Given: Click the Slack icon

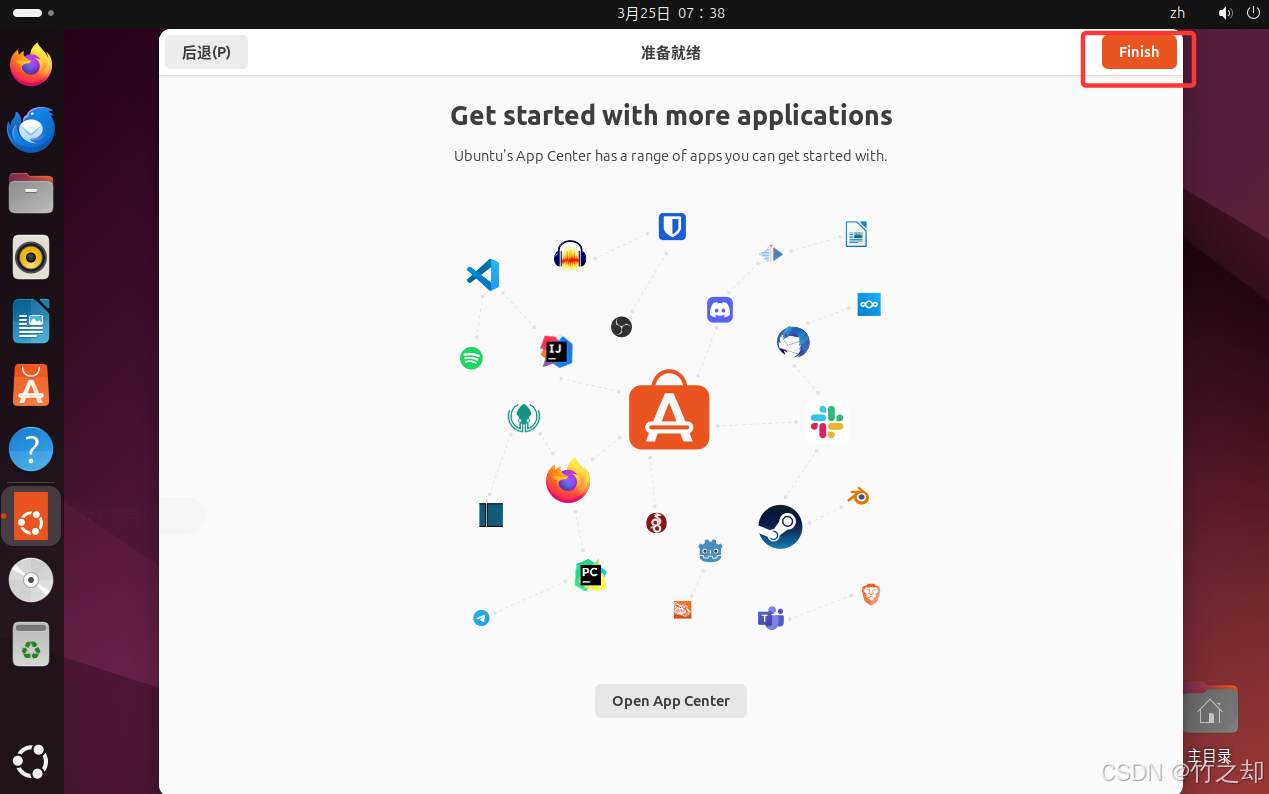Looking at the screenshot, I should tap(827, 422).
